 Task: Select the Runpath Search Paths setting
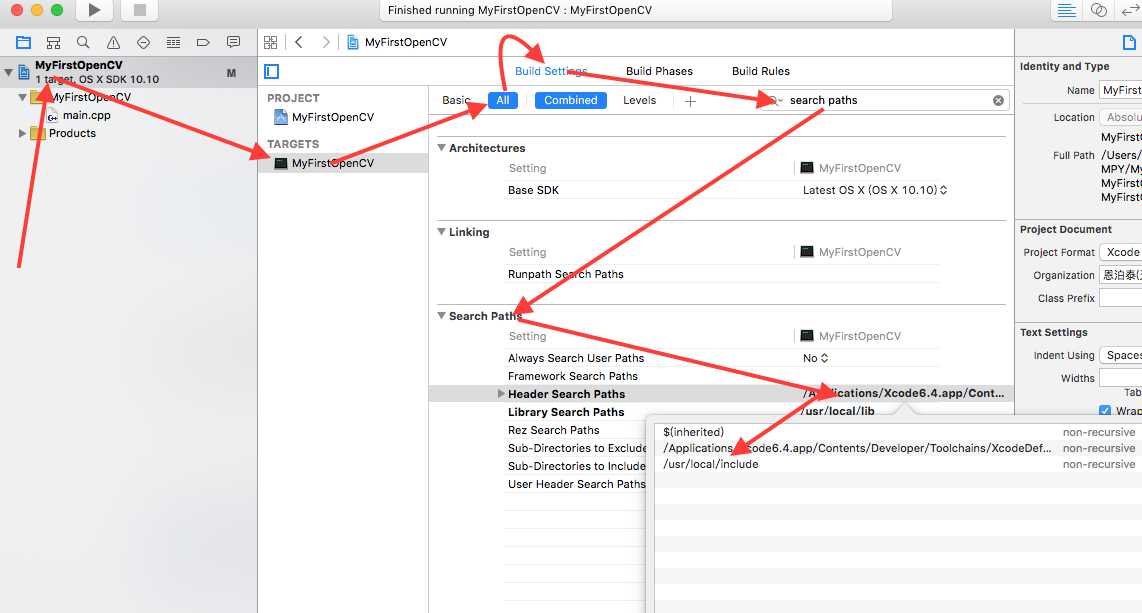click(566, 274)
